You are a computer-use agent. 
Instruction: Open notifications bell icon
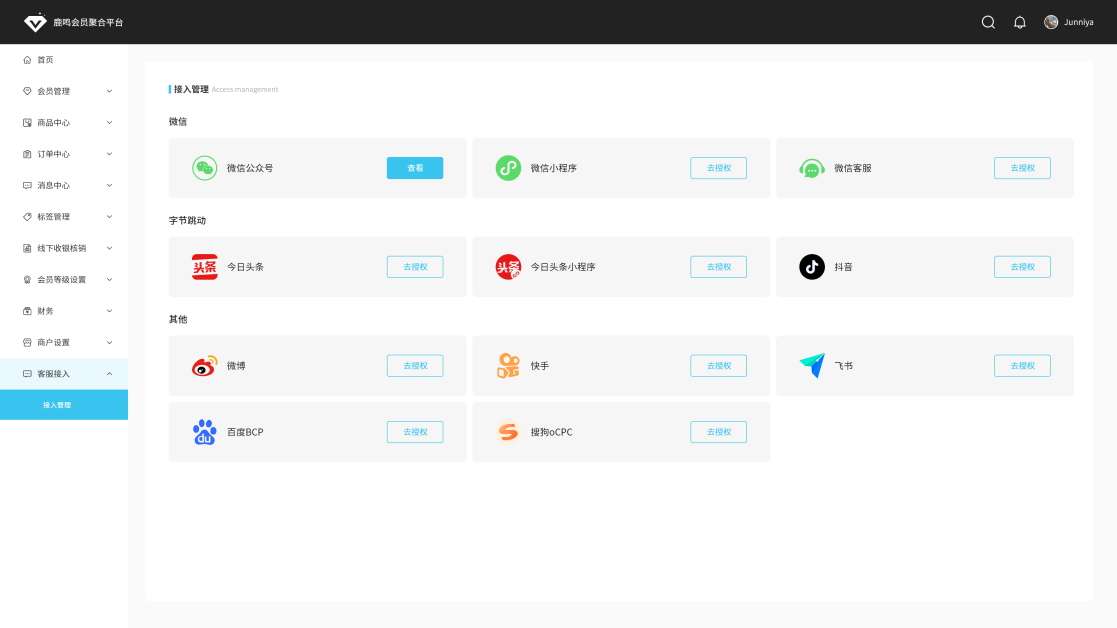[1019, 22]
